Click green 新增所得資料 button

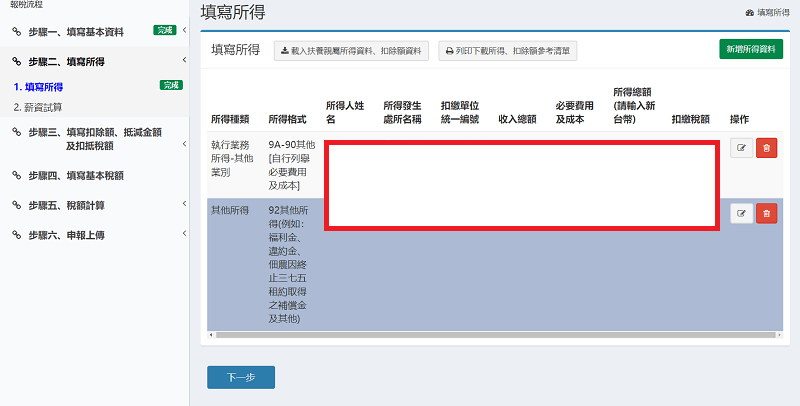[751, 49]
